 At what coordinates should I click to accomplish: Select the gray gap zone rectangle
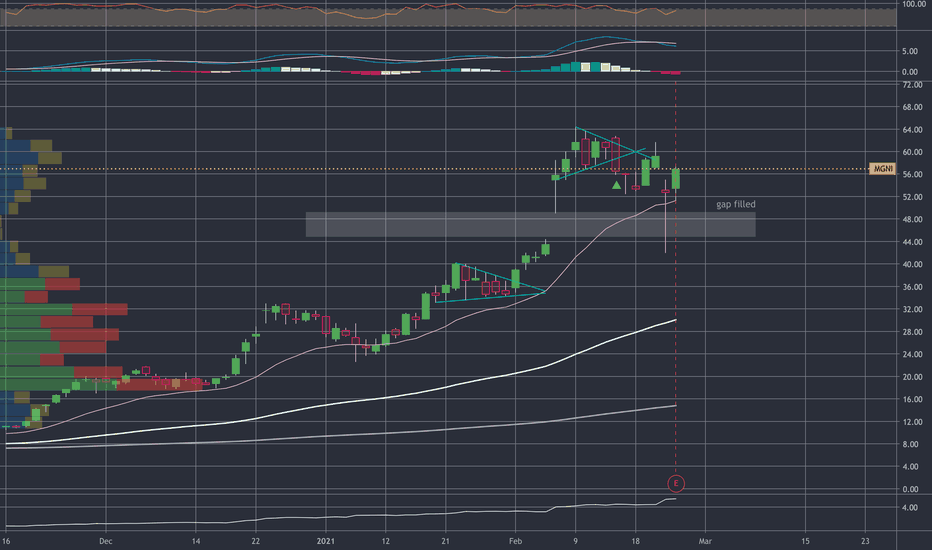[530, 224]
